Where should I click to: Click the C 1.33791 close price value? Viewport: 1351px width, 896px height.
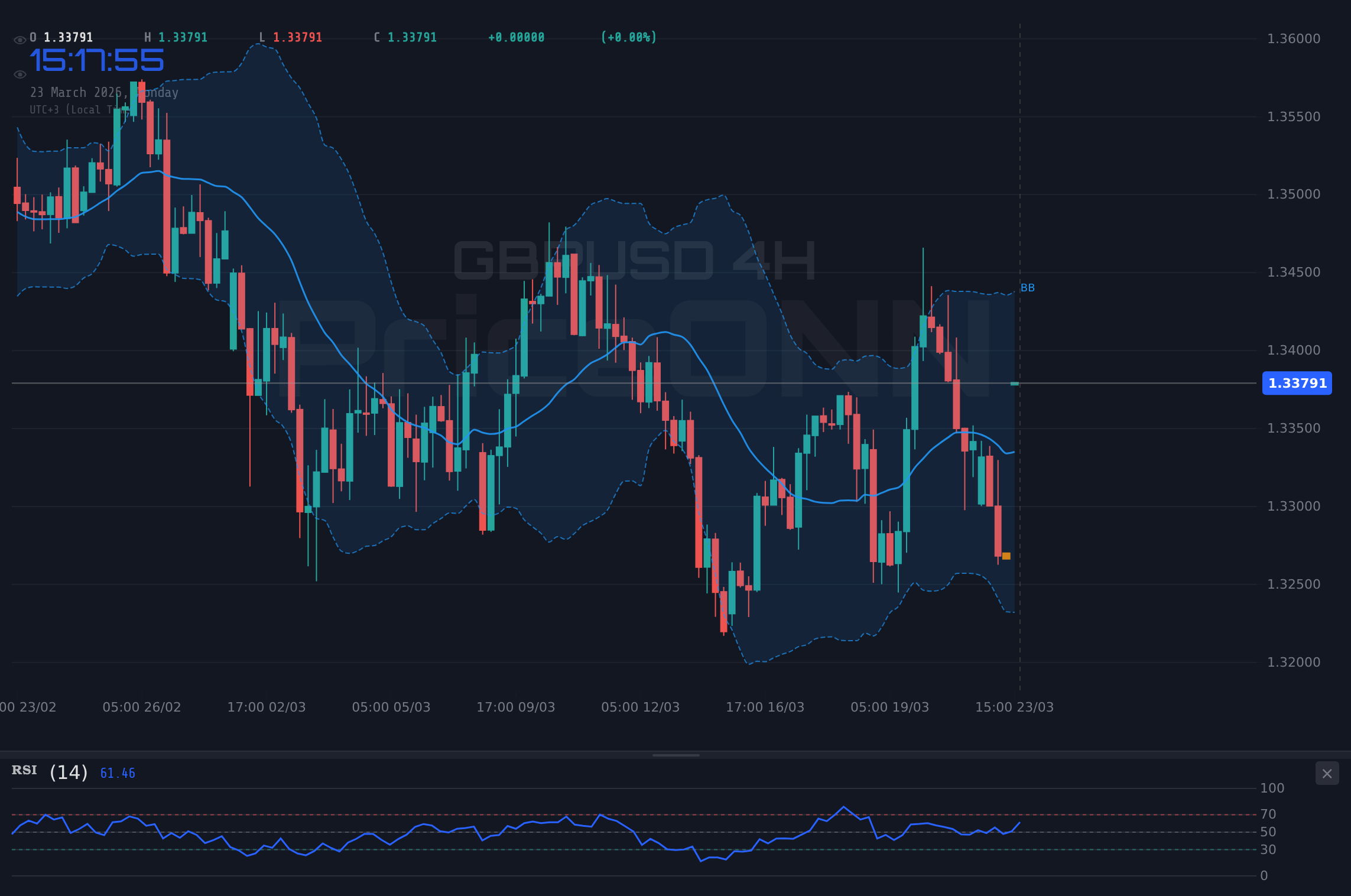(x=411, y=37)
